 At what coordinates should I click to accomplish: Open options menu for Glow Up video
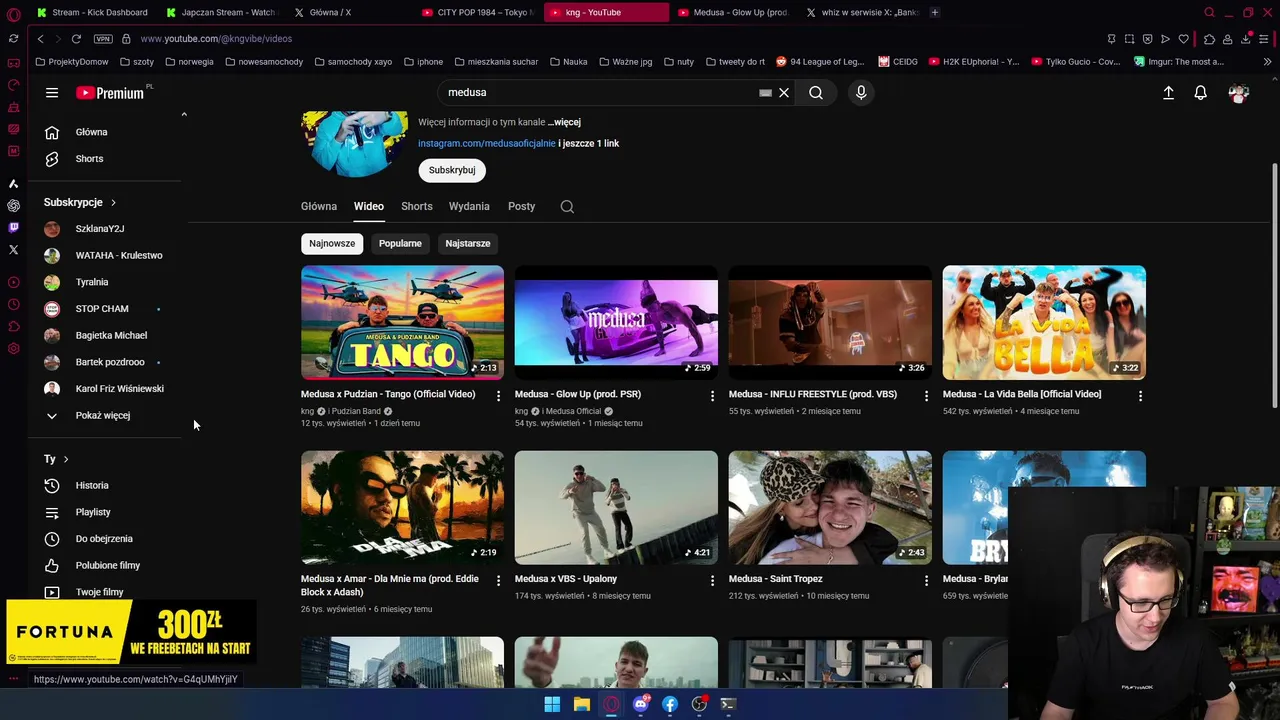coord(712,396)
